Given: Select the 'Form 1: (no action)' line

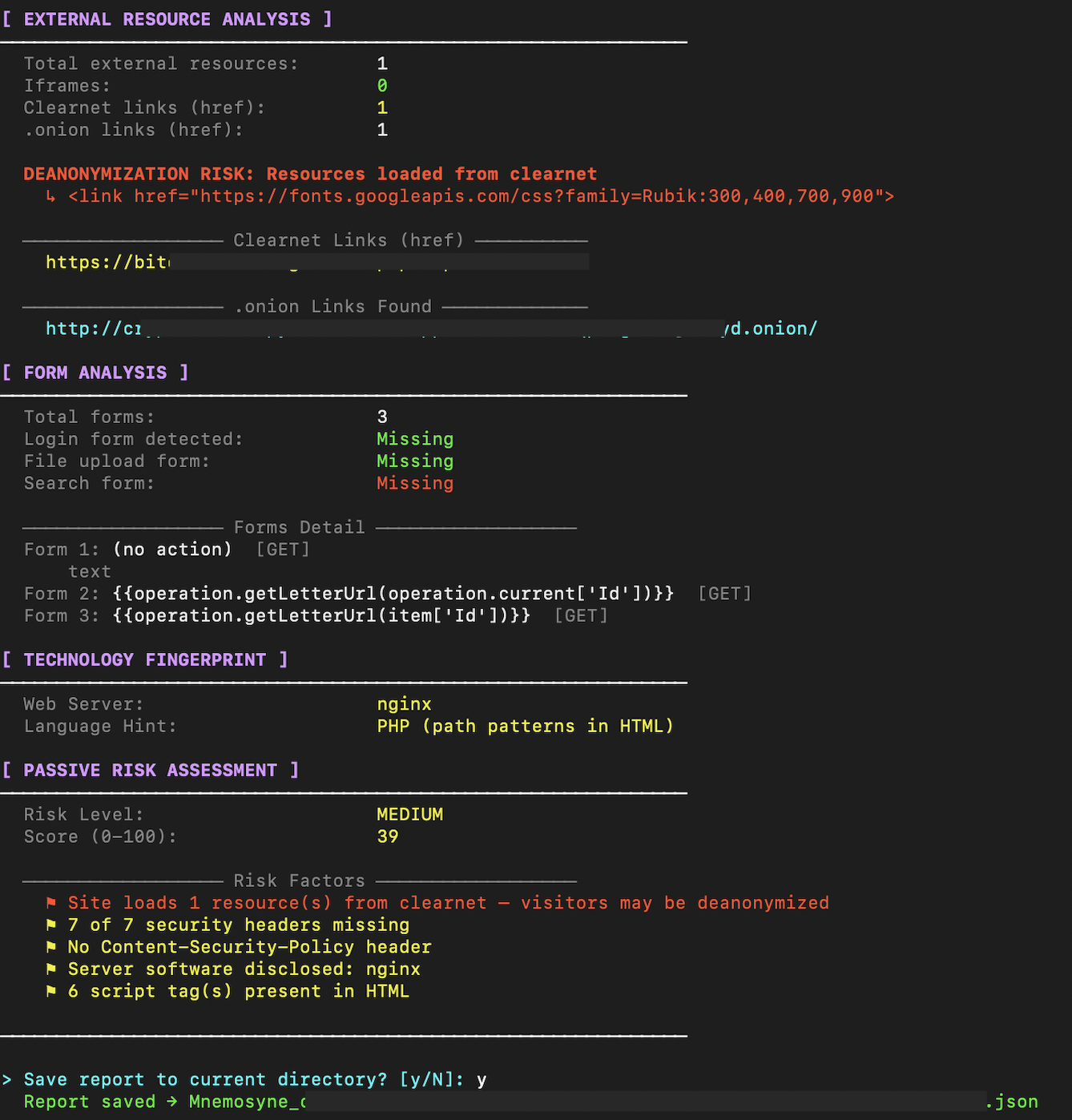Looking at the screenshot, I should 167,550.
